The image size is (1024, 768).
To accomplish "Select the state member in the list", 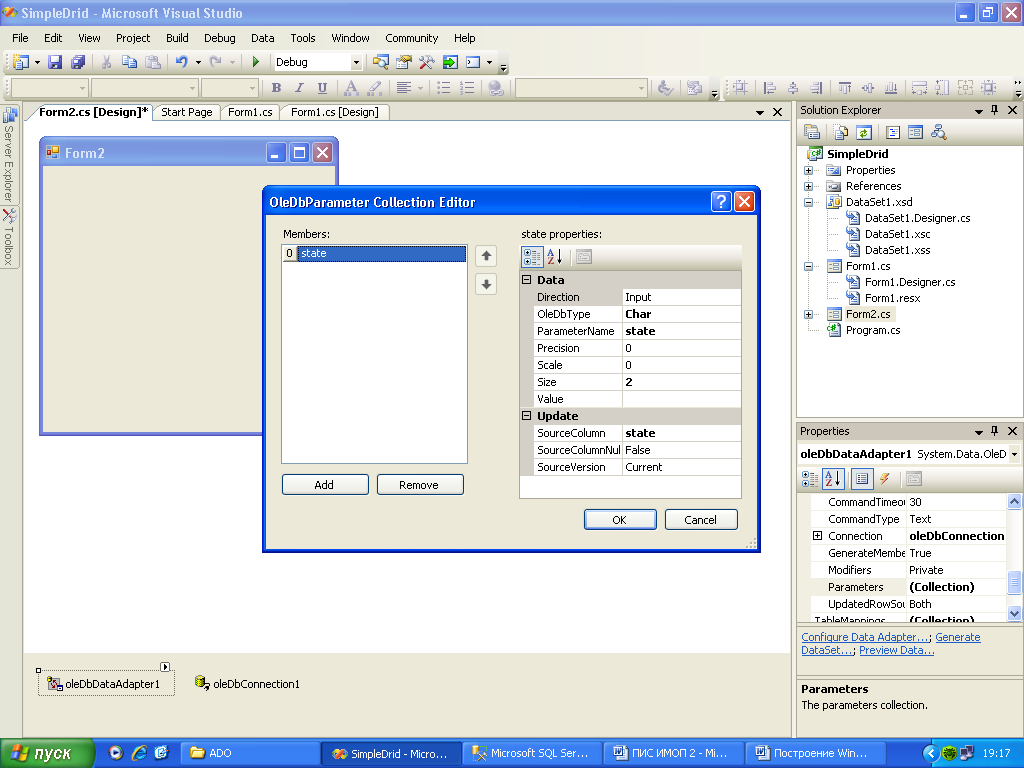I will [x=381, y=253].
